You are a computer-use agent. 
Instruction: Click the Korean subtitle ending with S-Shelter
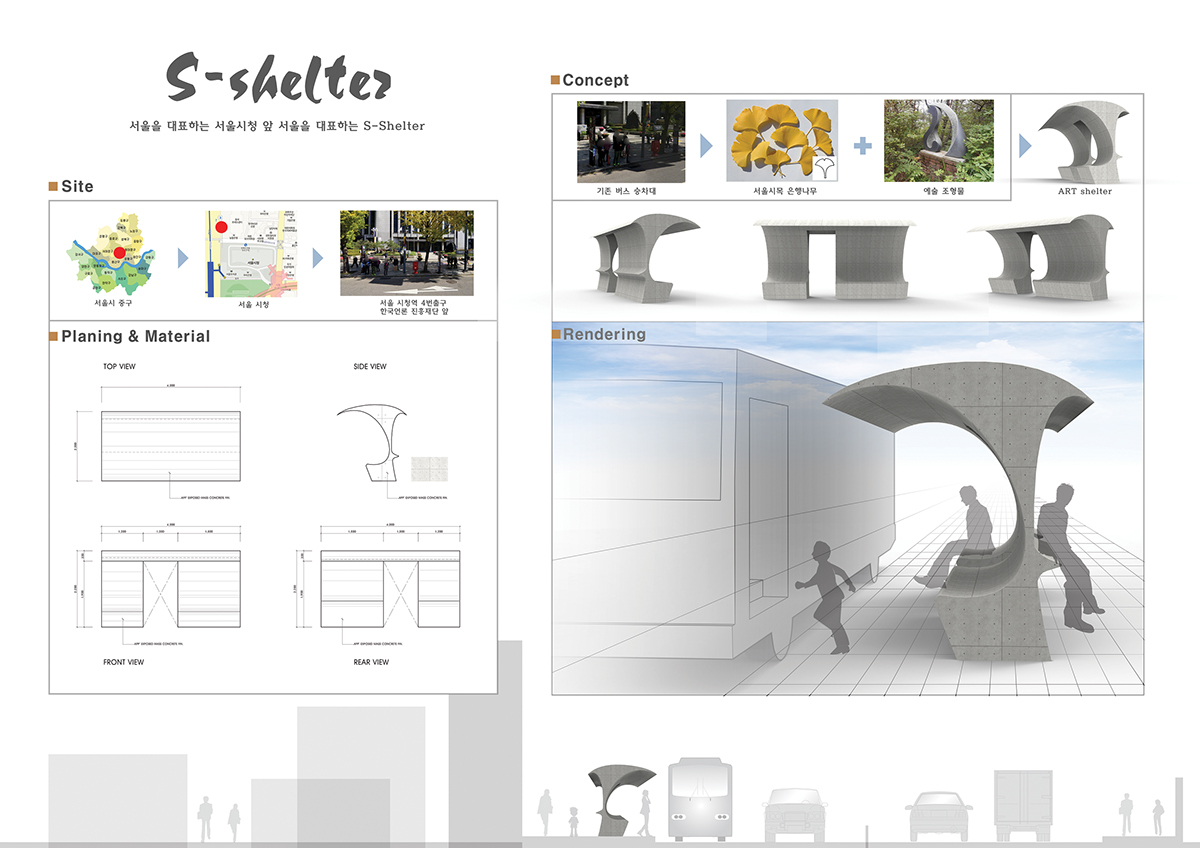(x=278, y=126)
